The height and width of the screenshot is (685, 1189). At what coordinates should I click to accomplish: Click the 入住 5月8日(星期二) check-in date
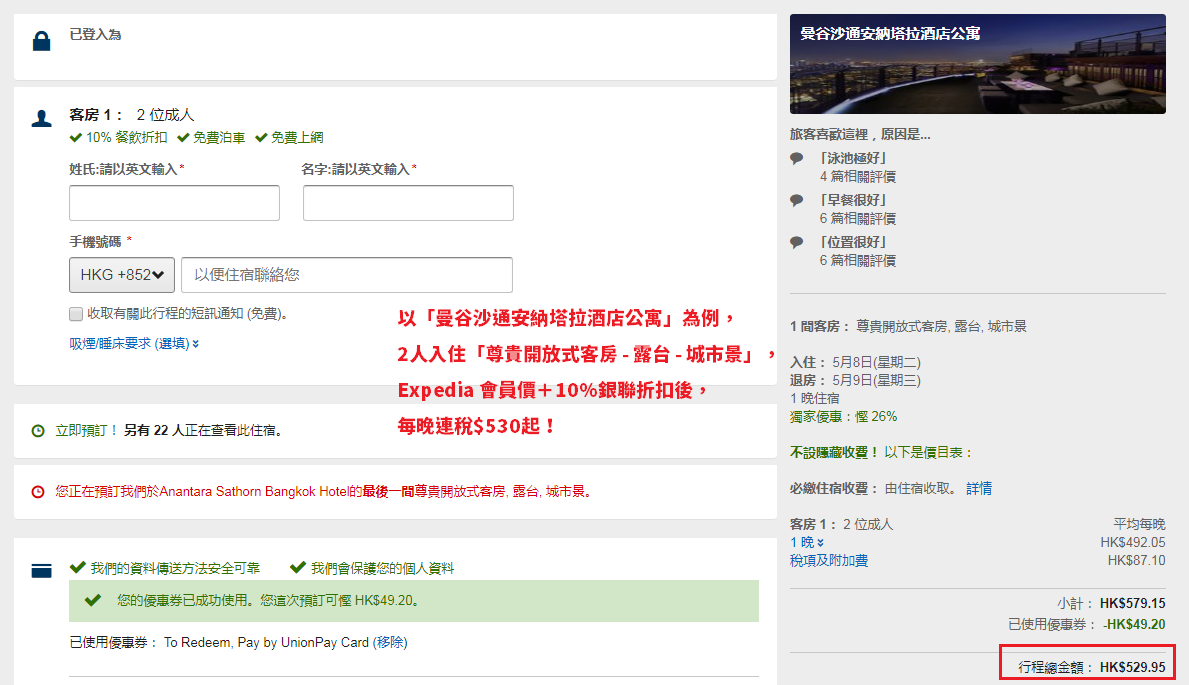click(855, 363)
